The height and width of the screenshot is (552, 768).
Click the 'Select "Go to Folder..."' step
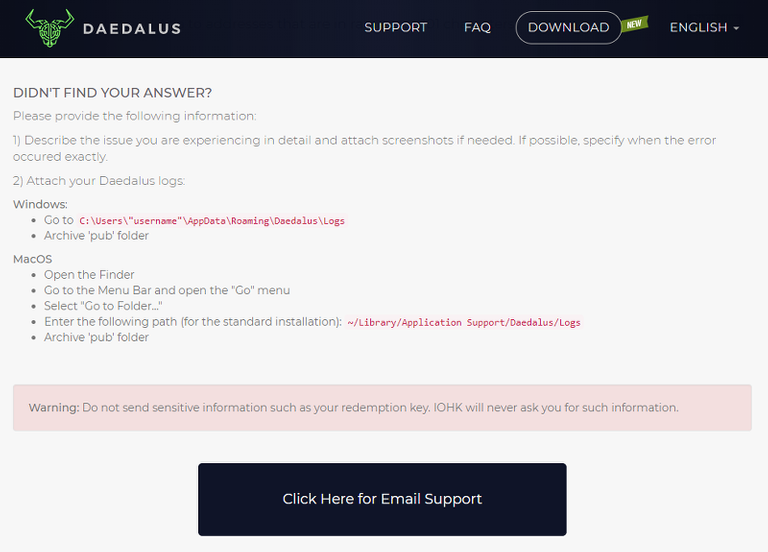click(x=103, y=306)
